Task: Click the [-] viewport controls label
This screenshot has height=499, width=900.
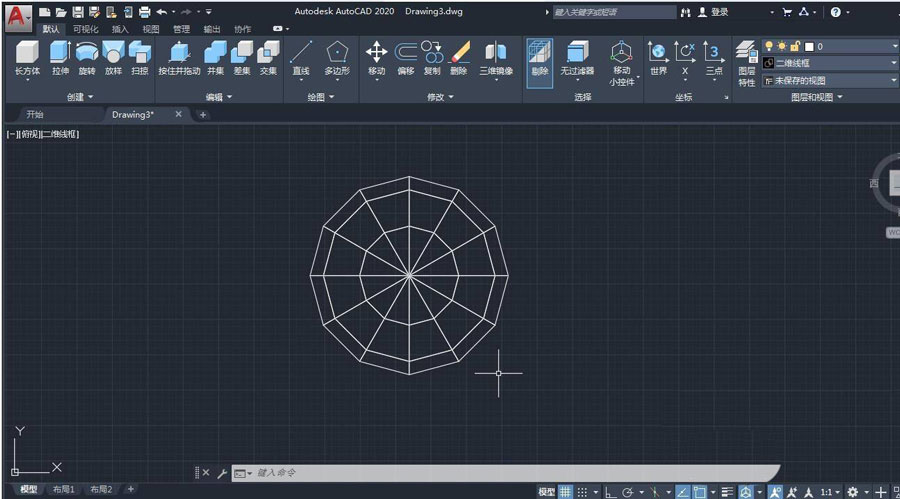Action: click(11, 134)
